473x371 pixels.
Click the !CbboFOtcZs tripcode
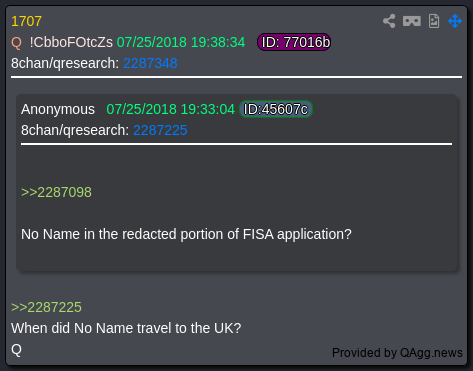[x=71, y=42]
